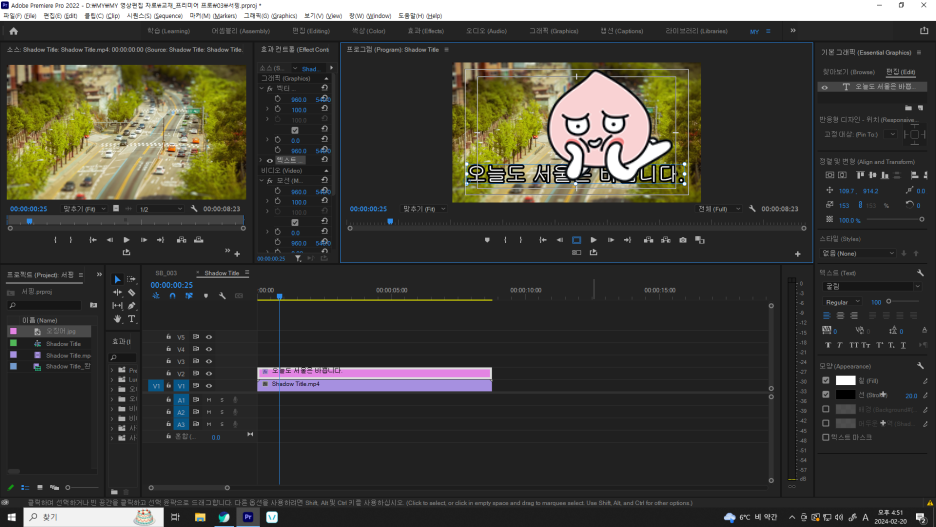Toggle Stroke checkbox in Appearance

(x=826, y=395)
